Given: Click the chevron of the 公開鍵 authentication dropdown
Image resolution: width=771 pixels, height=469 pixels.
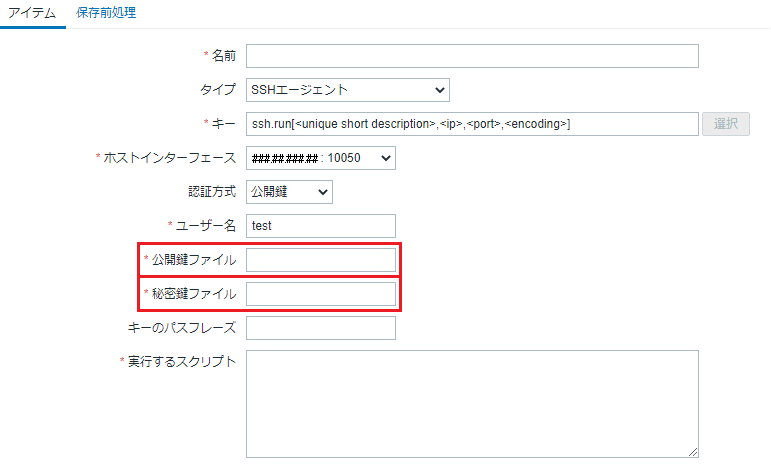Looking at the screenshot, I should pos(323,192).
